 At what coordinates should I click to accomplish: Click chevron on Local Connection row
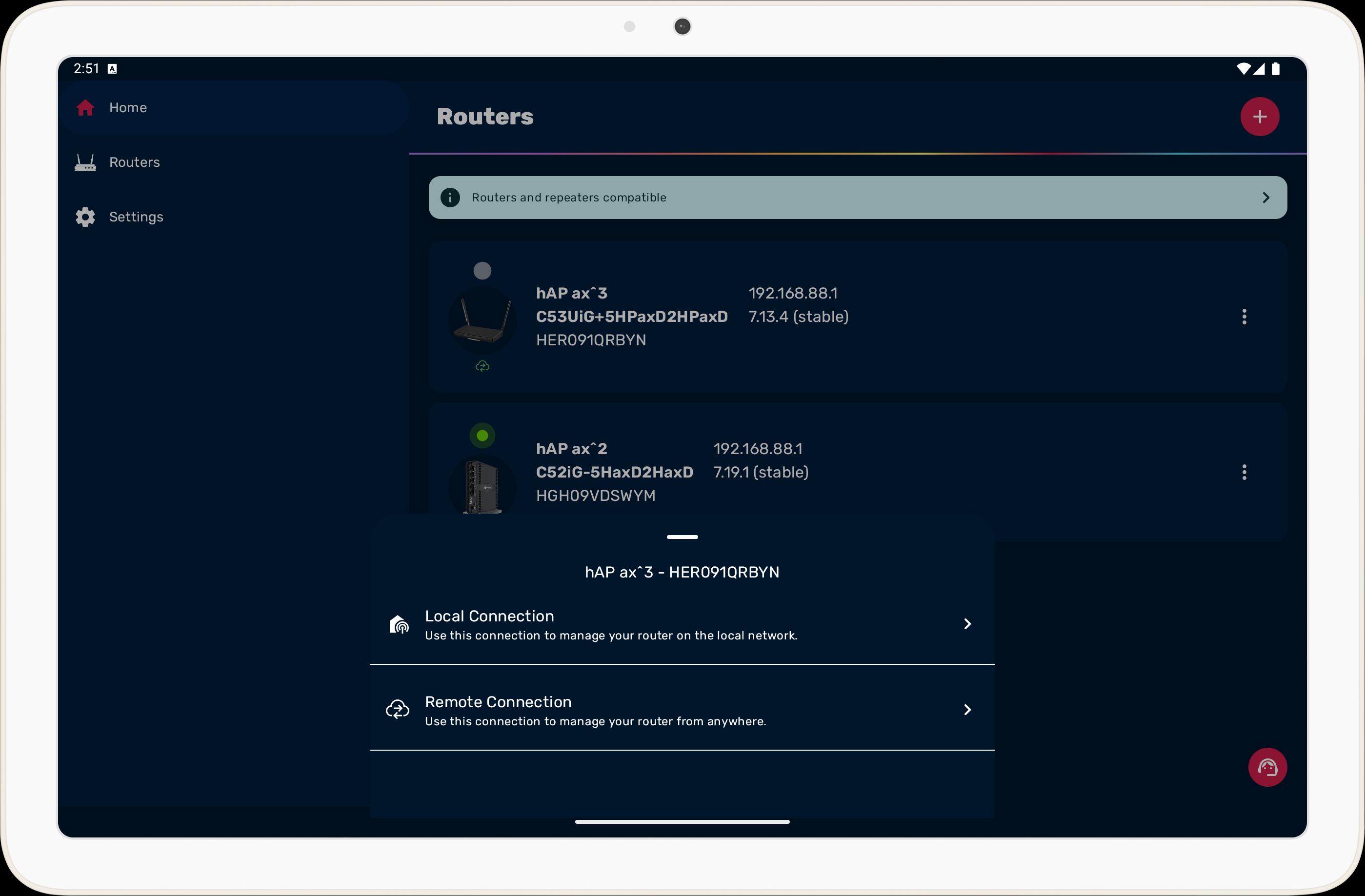coord(967,624)
